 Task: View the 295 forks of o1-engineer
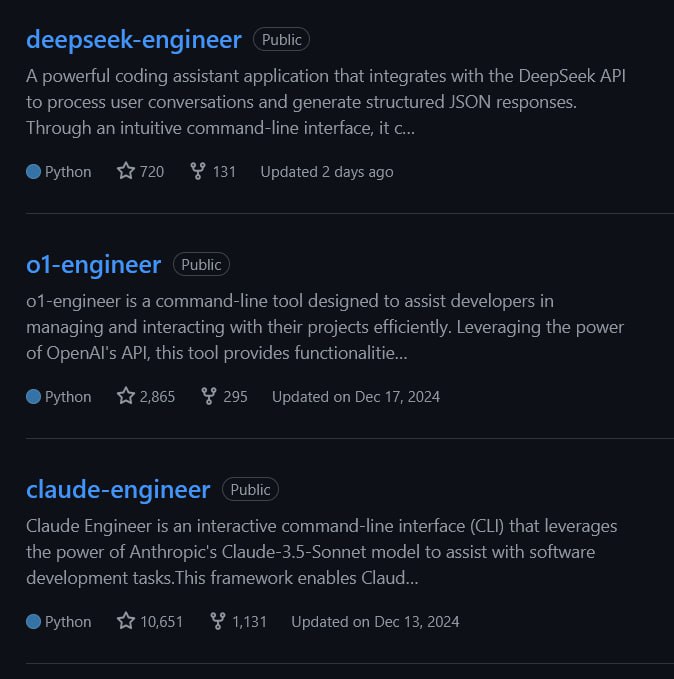(x=235, y=396)
